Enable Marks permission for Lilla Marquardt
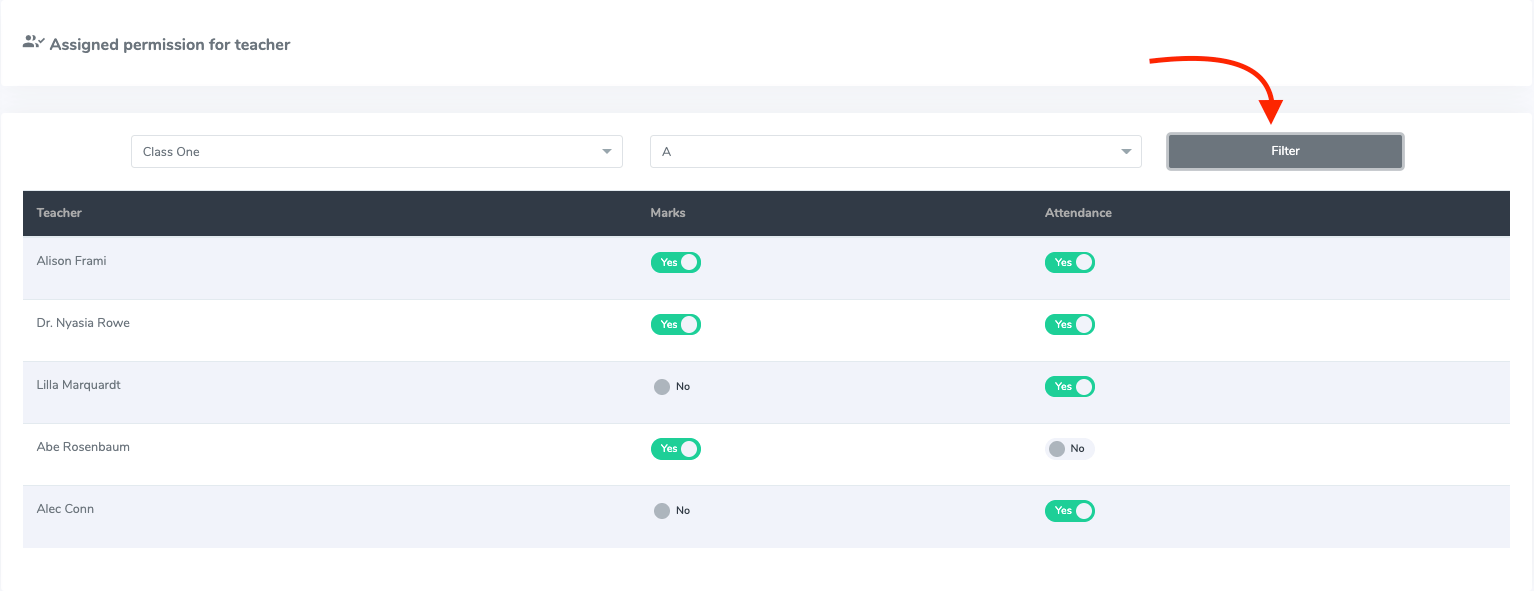The image size is (1534, 591). pos(671,387)
